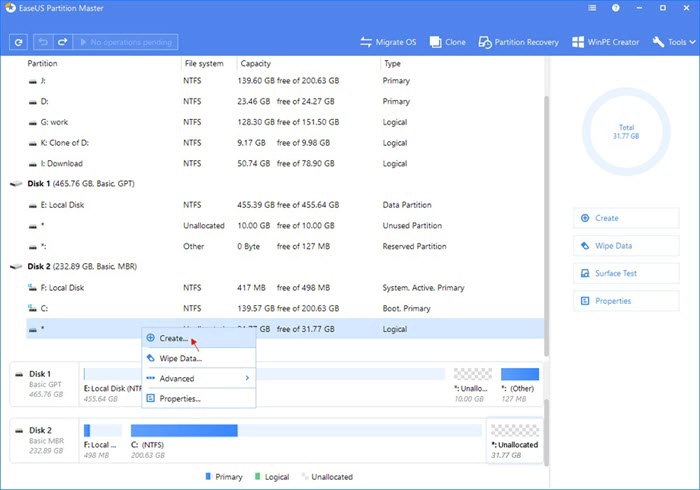Choose Properties... in context menu
700x490 pixels.
tap(199, 399)
